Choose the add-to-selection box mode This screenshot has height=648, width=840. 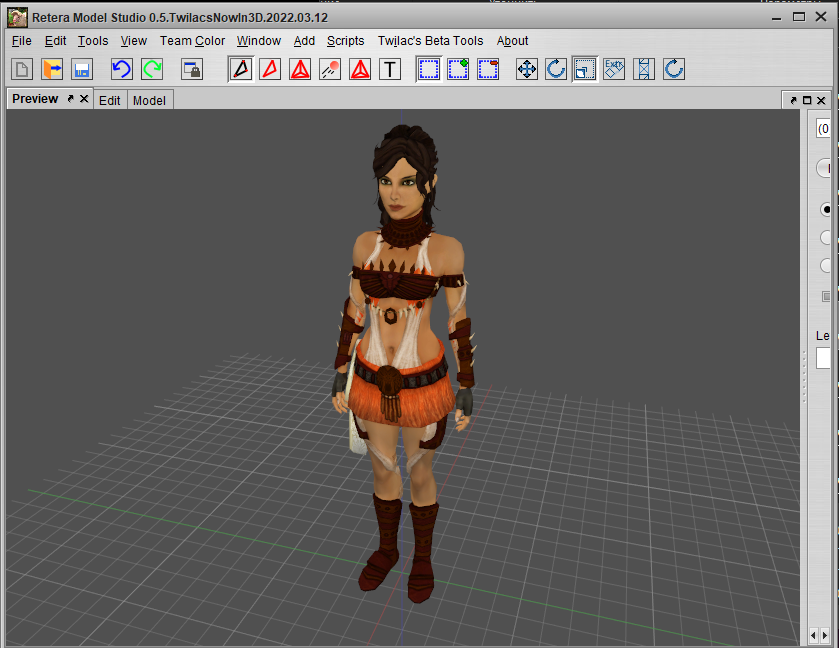coord(458,70)
